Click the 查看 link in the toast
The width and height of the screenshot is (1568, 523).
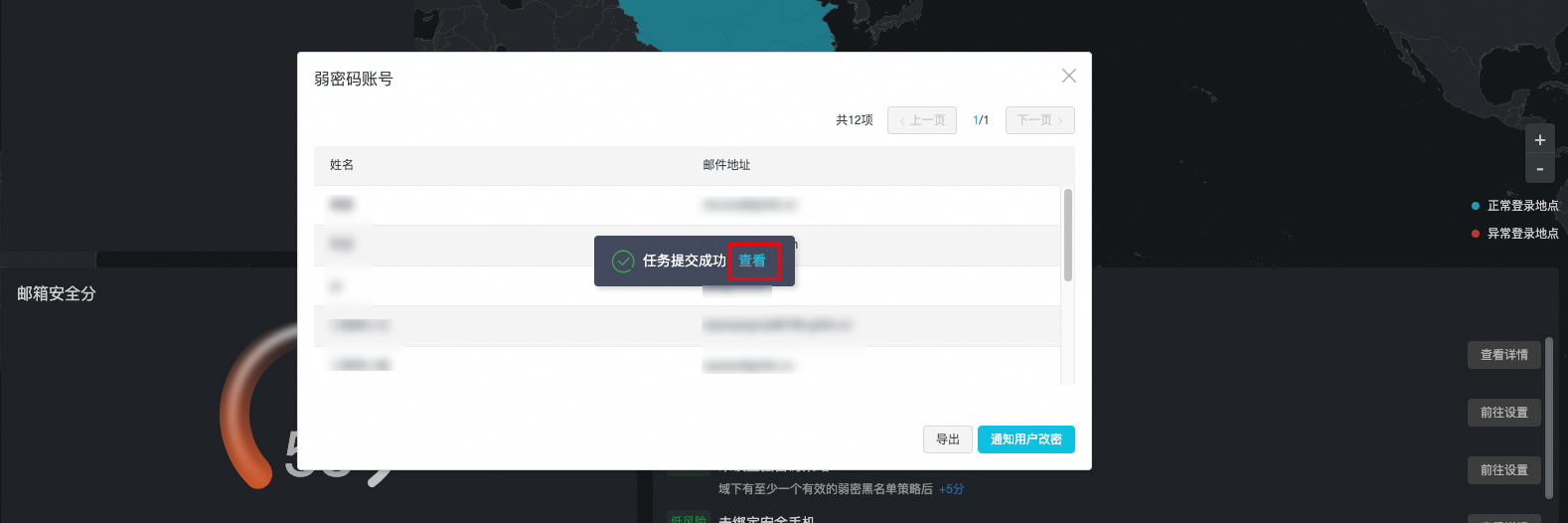(x=752, y=261)
